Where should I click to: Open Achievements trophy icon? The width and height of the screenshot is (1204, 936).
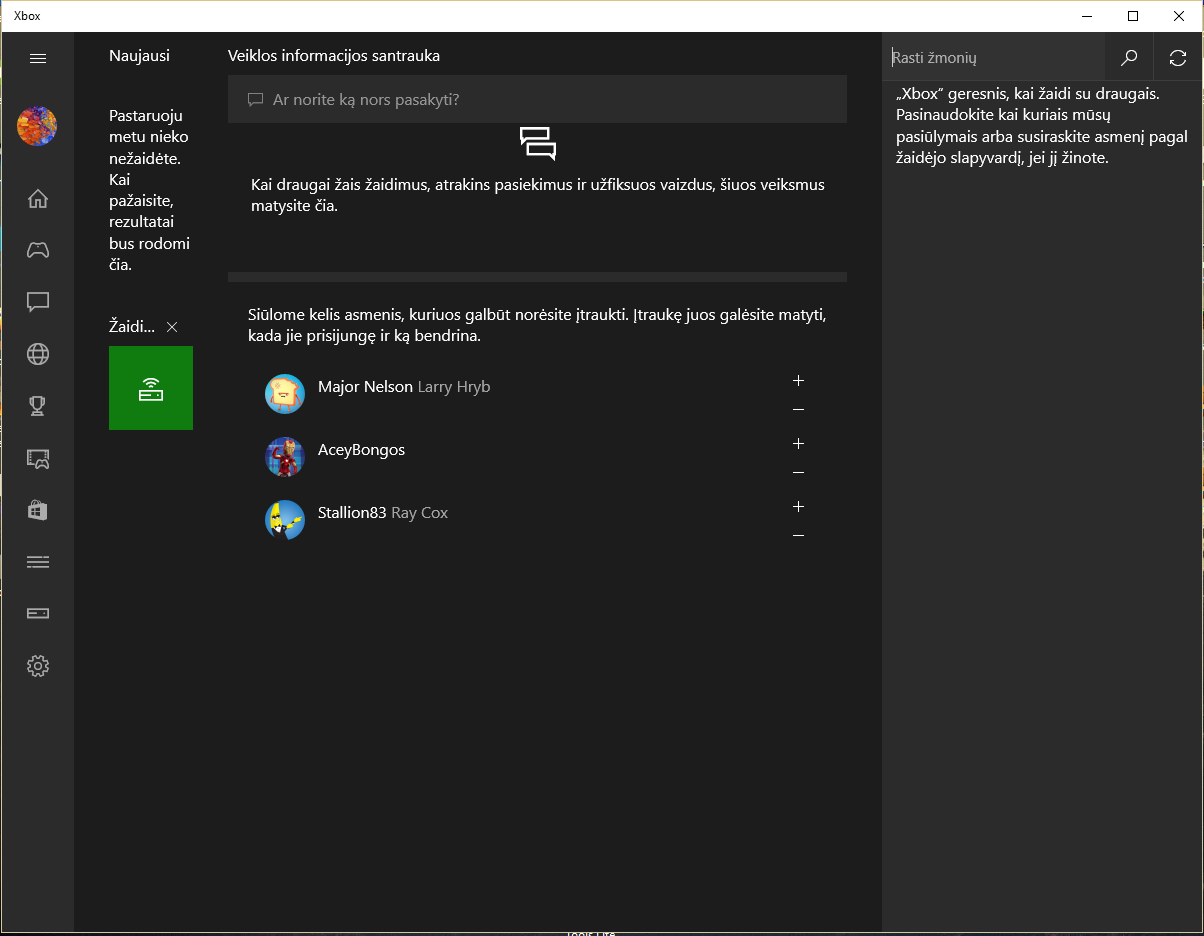[x=38, y=406]
